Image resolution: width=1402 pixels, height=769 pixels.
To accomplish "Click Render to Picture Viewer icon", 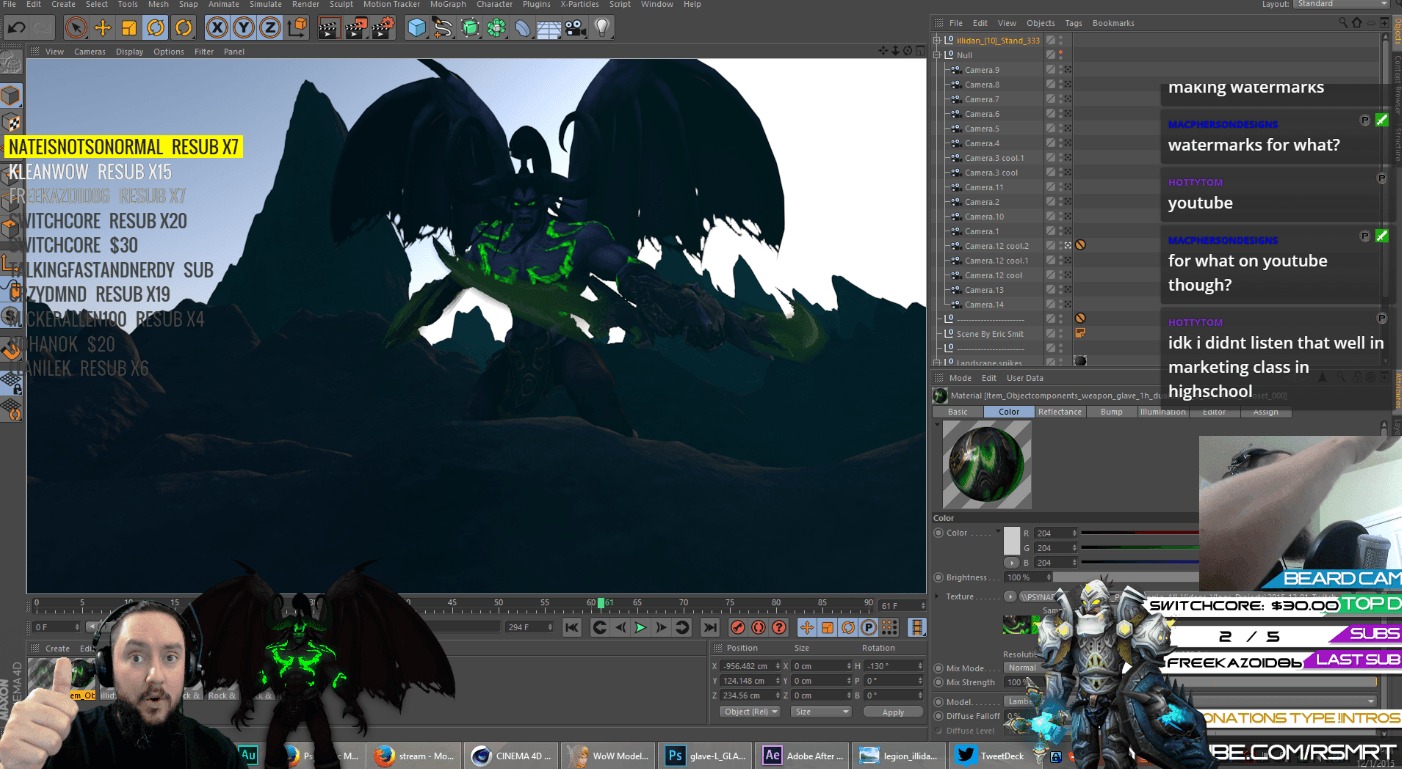I will click(x=356, y=28).
